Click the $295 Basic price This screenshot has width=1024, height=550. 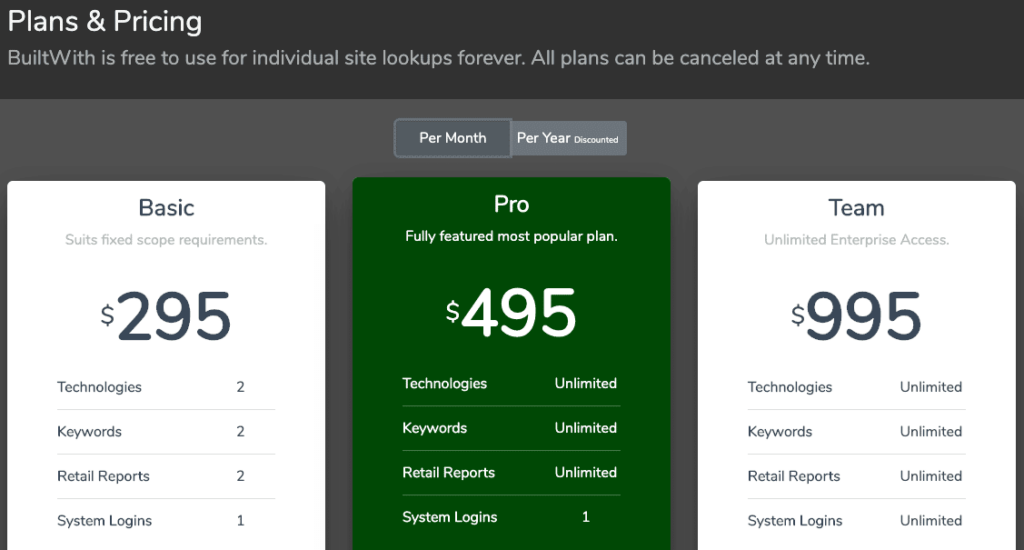point(167,316)
